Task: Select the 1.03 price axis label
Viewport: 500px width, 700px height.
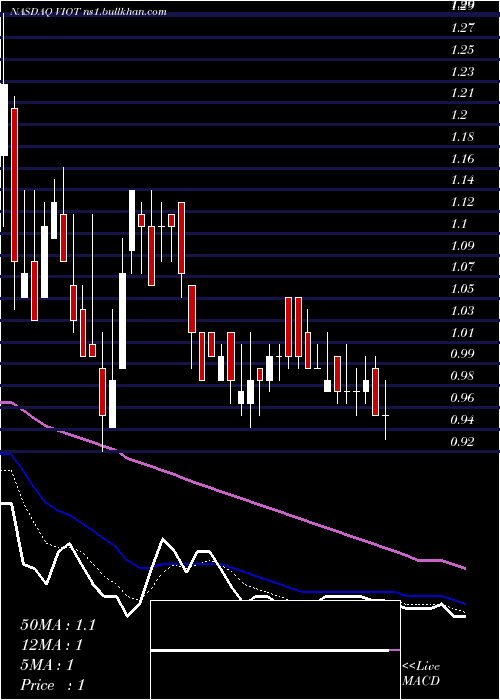Action: tap(462, 311)
